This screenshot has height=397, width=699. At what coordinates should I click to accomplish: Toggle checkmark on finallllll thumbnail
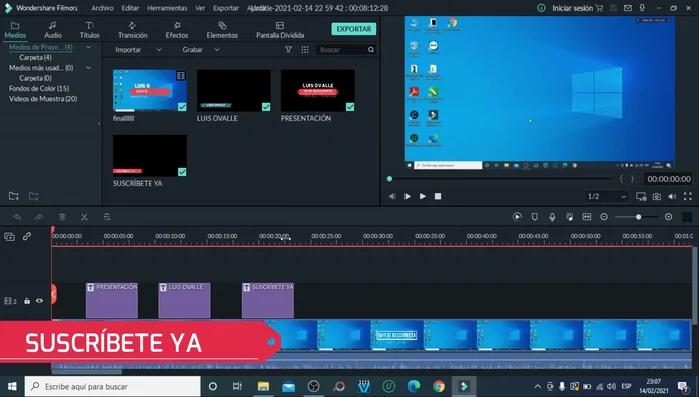pyautogui.click(x=182, y=107)
